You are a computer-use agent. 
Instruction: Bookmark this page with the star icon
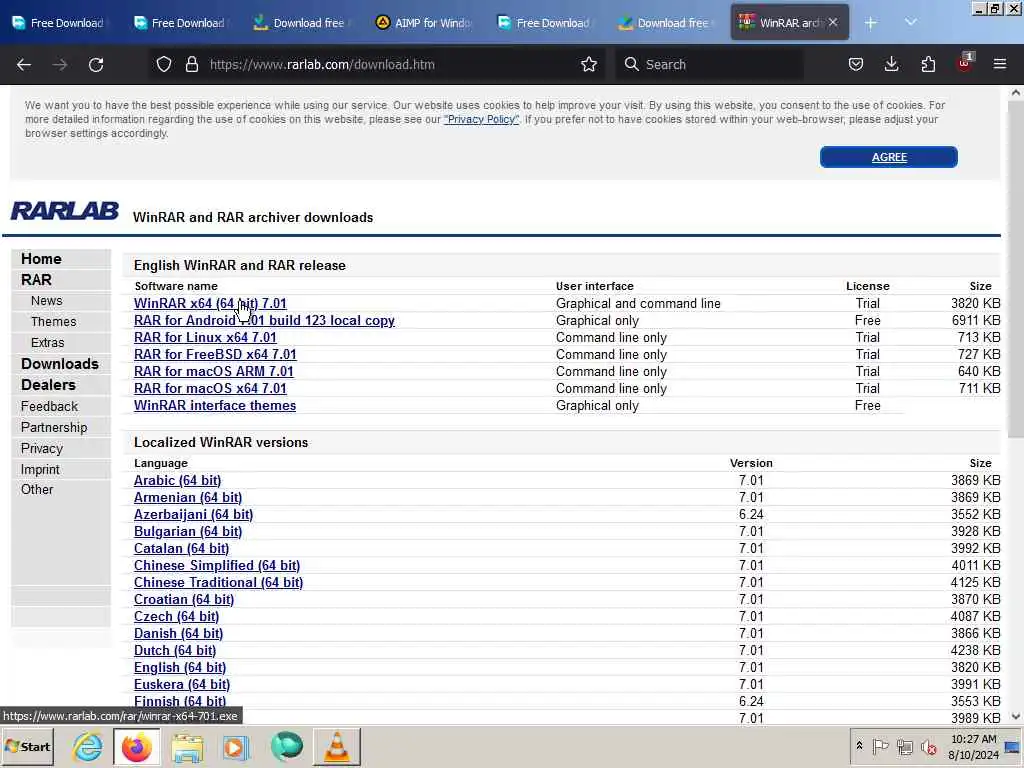(588, 64)
